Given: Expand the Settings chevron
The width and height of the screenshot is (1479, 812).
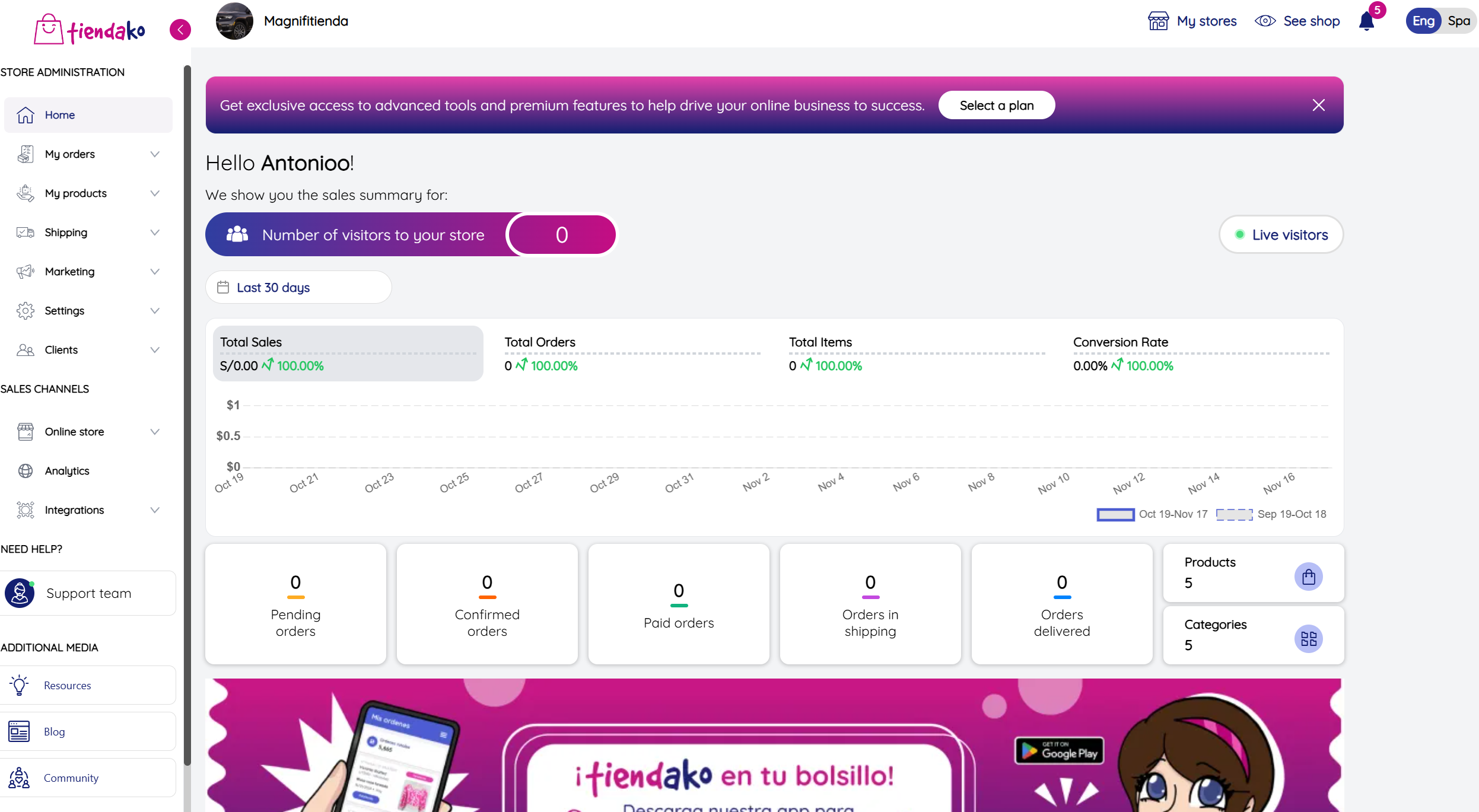Looking at the screenshot, I should (155, 311).
